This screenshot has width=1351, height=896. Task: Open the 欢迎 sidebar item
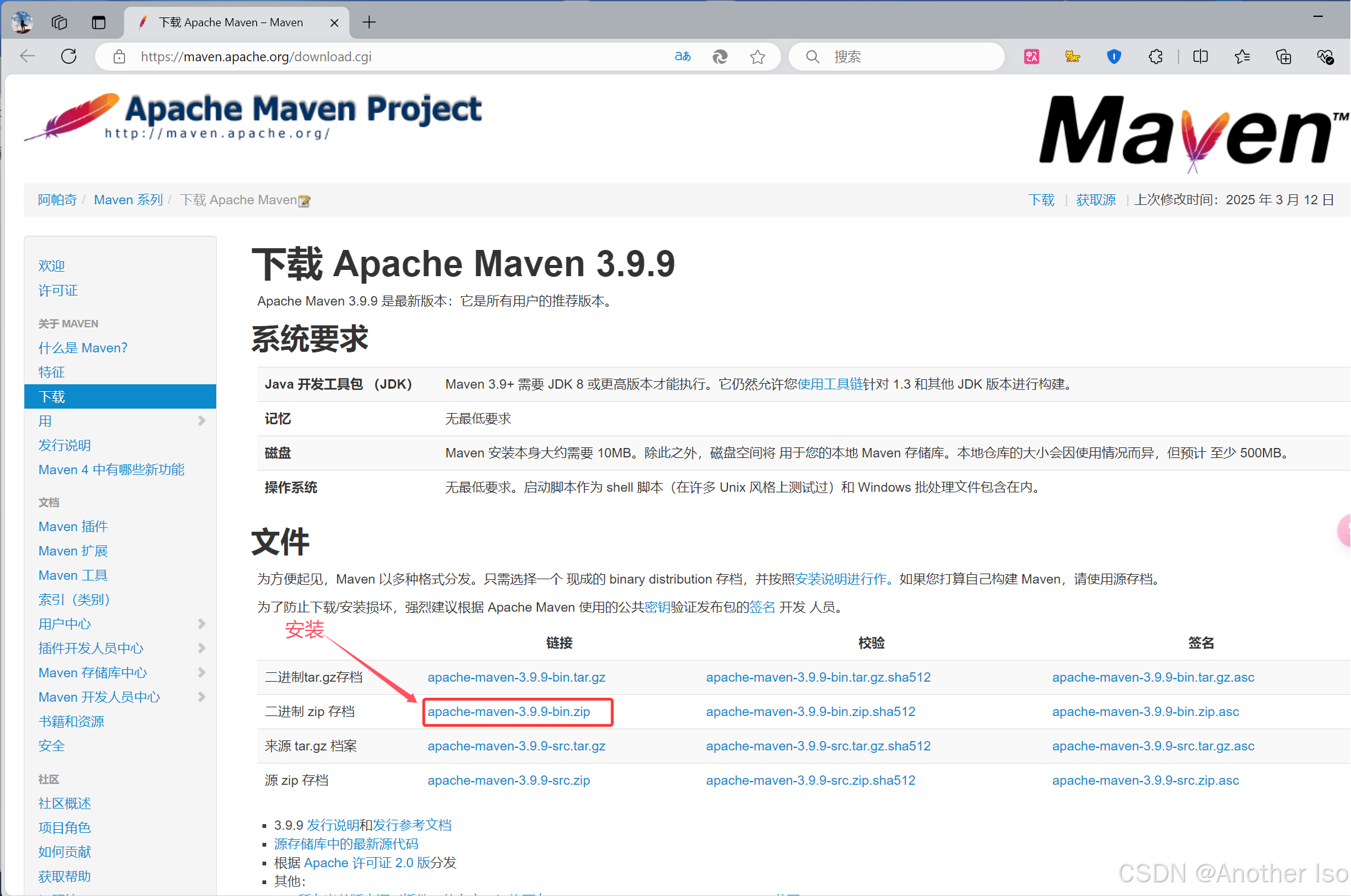pyautogui.click(x=51, y=266)
